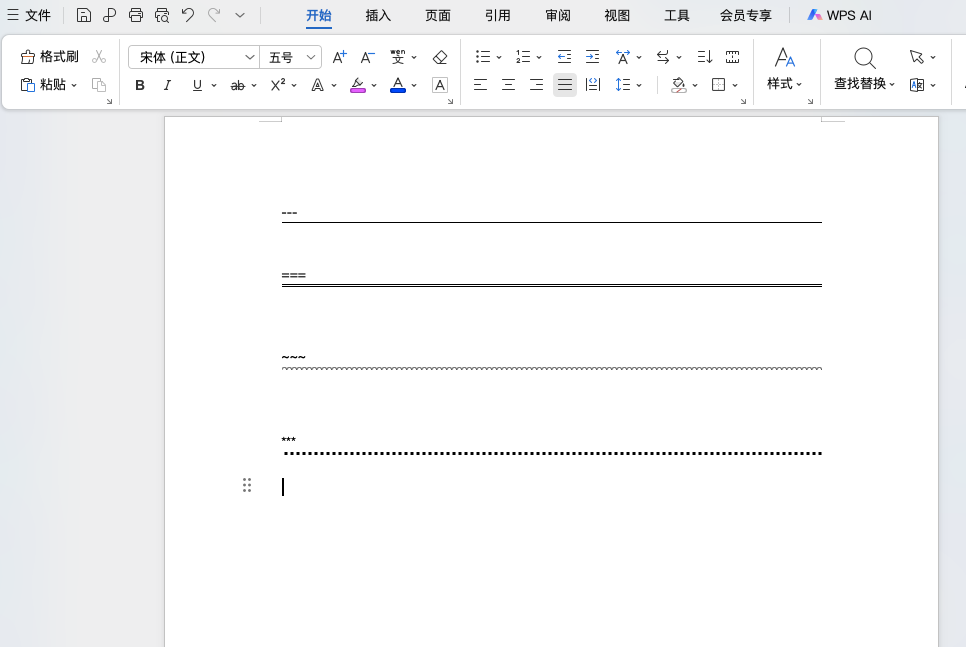
Task: Click the Cut scissors icon
Action: tap(99, 57)
